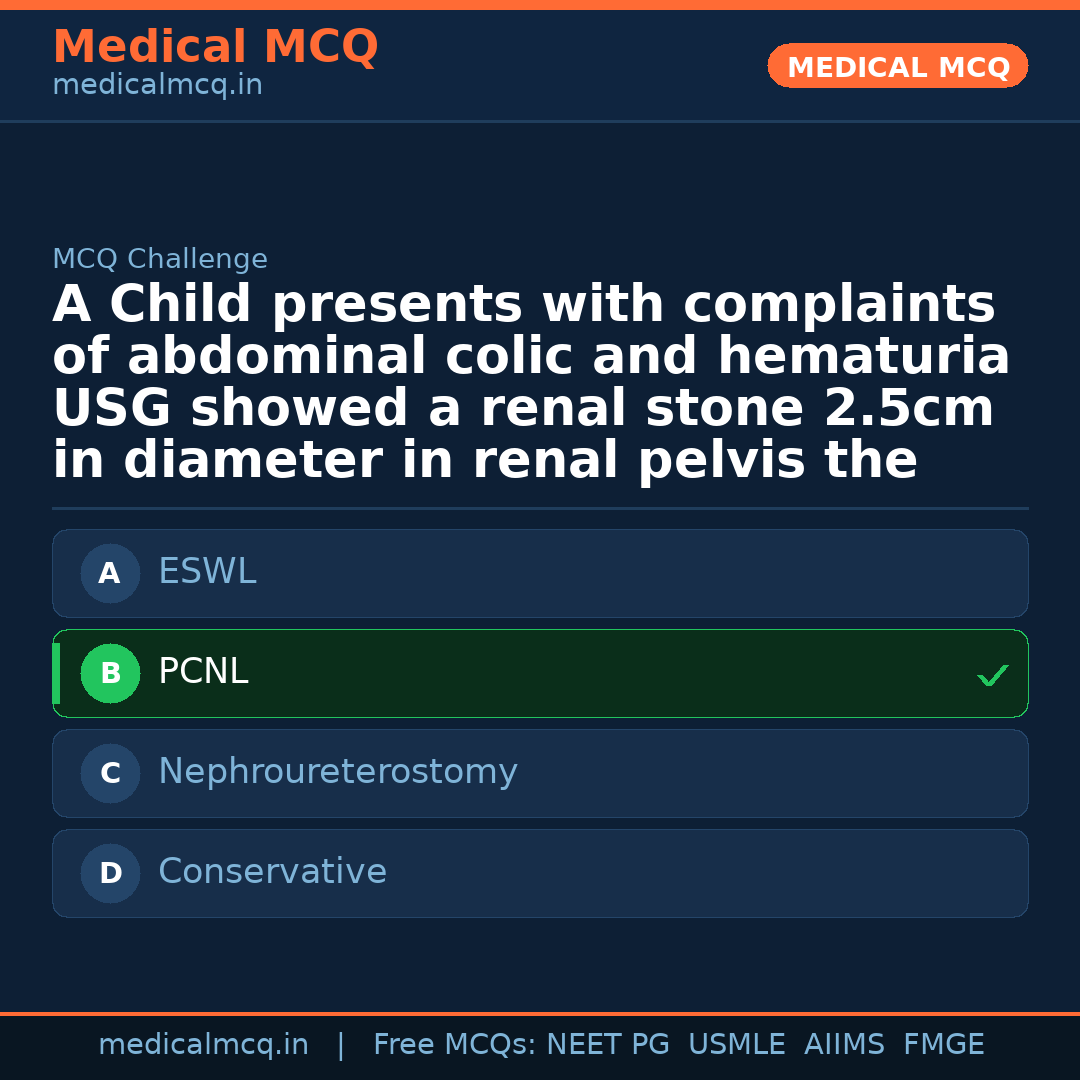Select the PCNL answer text

click(203, 672)
